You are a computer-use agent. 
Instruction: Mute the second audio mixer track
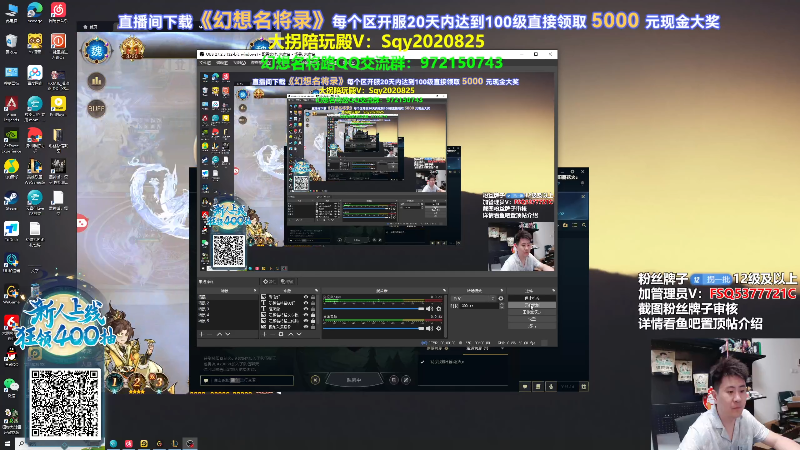pos(430,329)
